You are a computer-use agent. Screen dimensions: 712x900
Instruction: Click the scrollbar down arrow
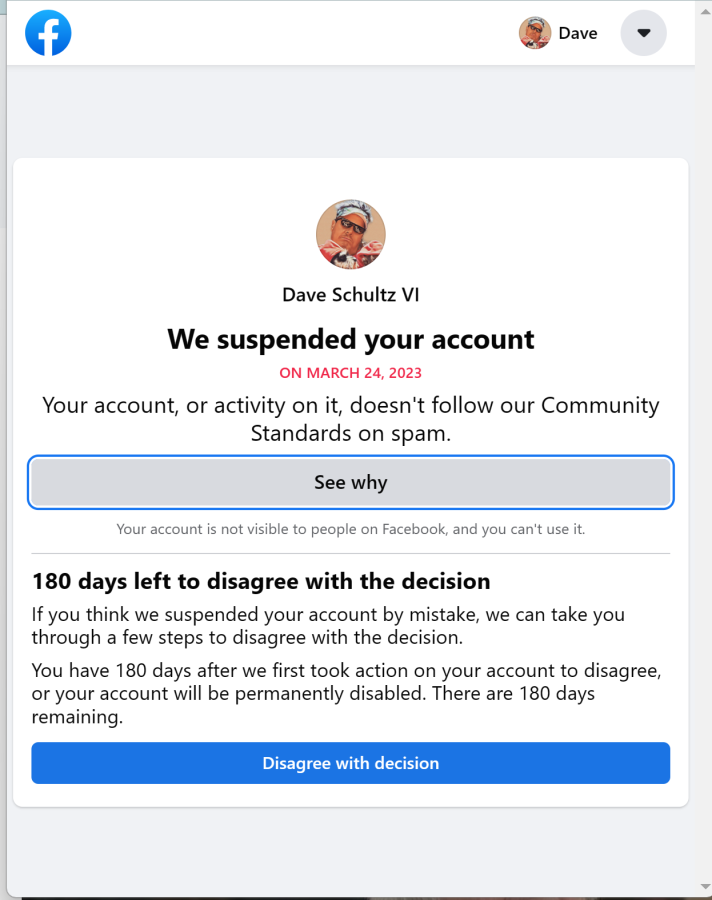(705, 887)
